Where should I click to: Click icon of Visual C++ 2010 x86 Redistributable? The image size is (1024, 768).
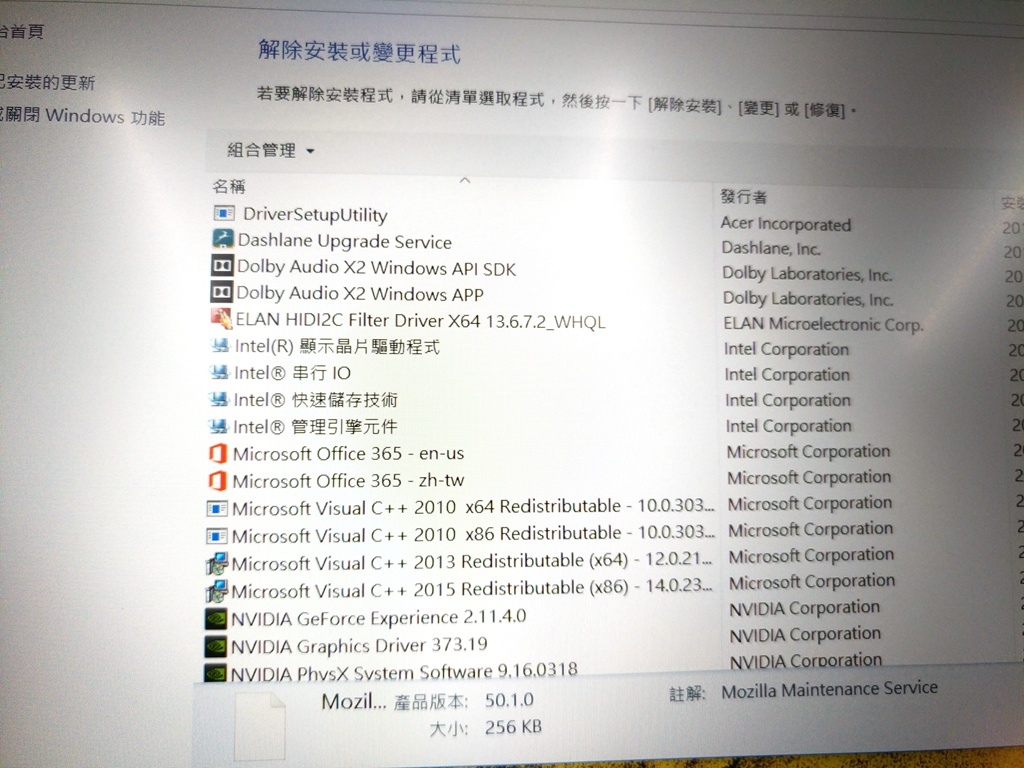tap(216, 536)
